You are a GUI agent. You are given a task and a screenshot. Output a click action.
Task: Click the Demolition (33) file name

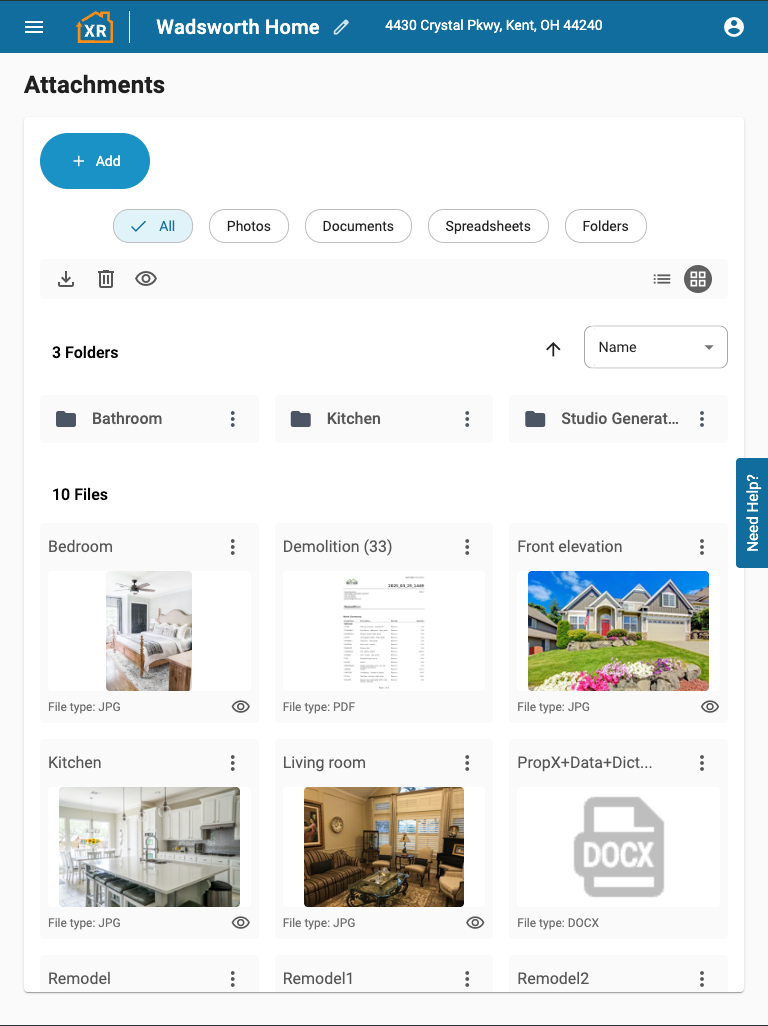[338, 547]
